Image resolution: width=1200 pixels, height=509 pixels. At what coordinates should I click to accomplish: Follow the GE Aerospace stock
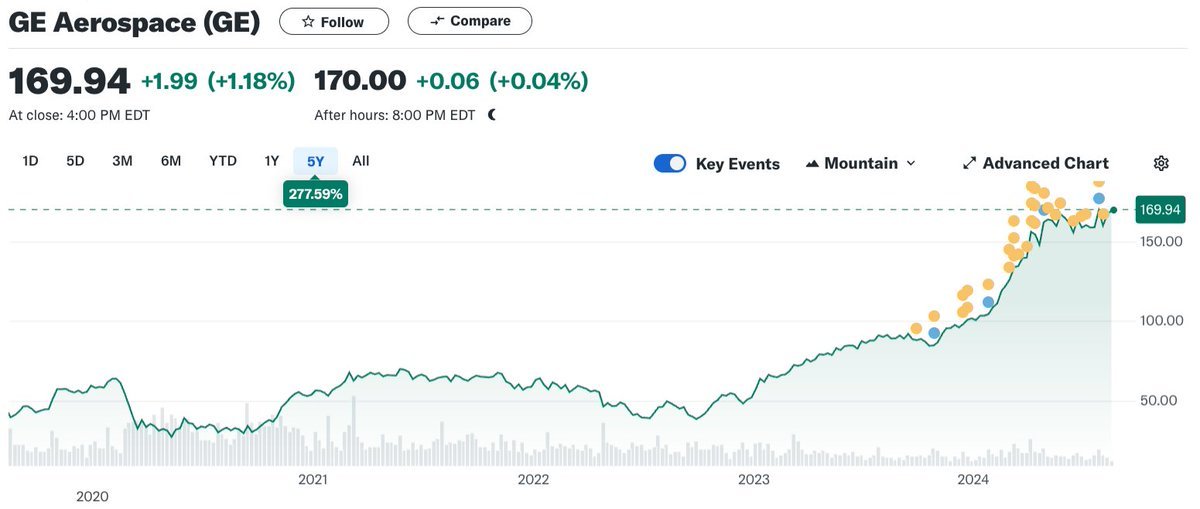pyautogui.click(x=334, y=21)
